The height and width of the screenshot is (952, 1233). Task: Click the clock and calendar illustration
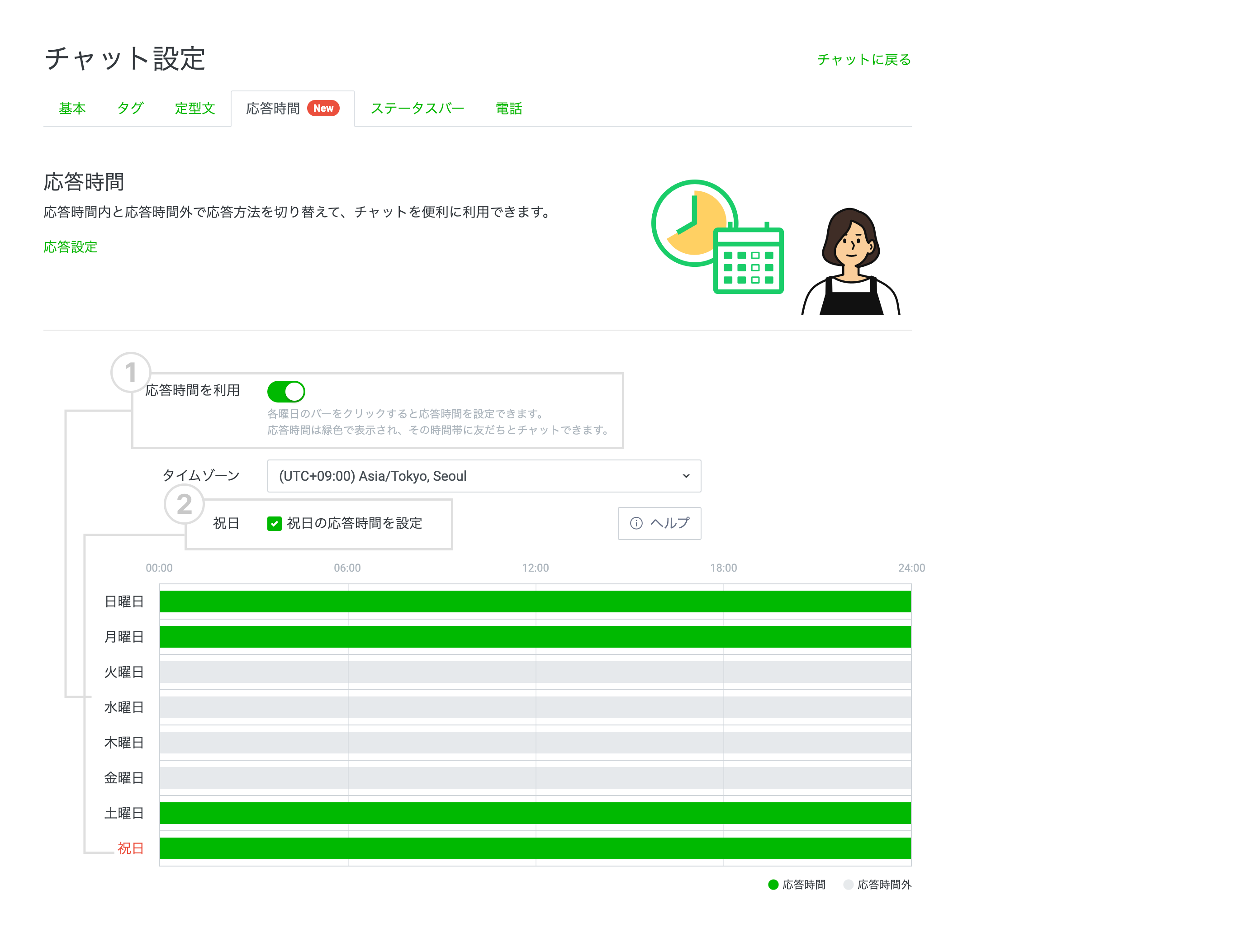[x=717, y=236]
